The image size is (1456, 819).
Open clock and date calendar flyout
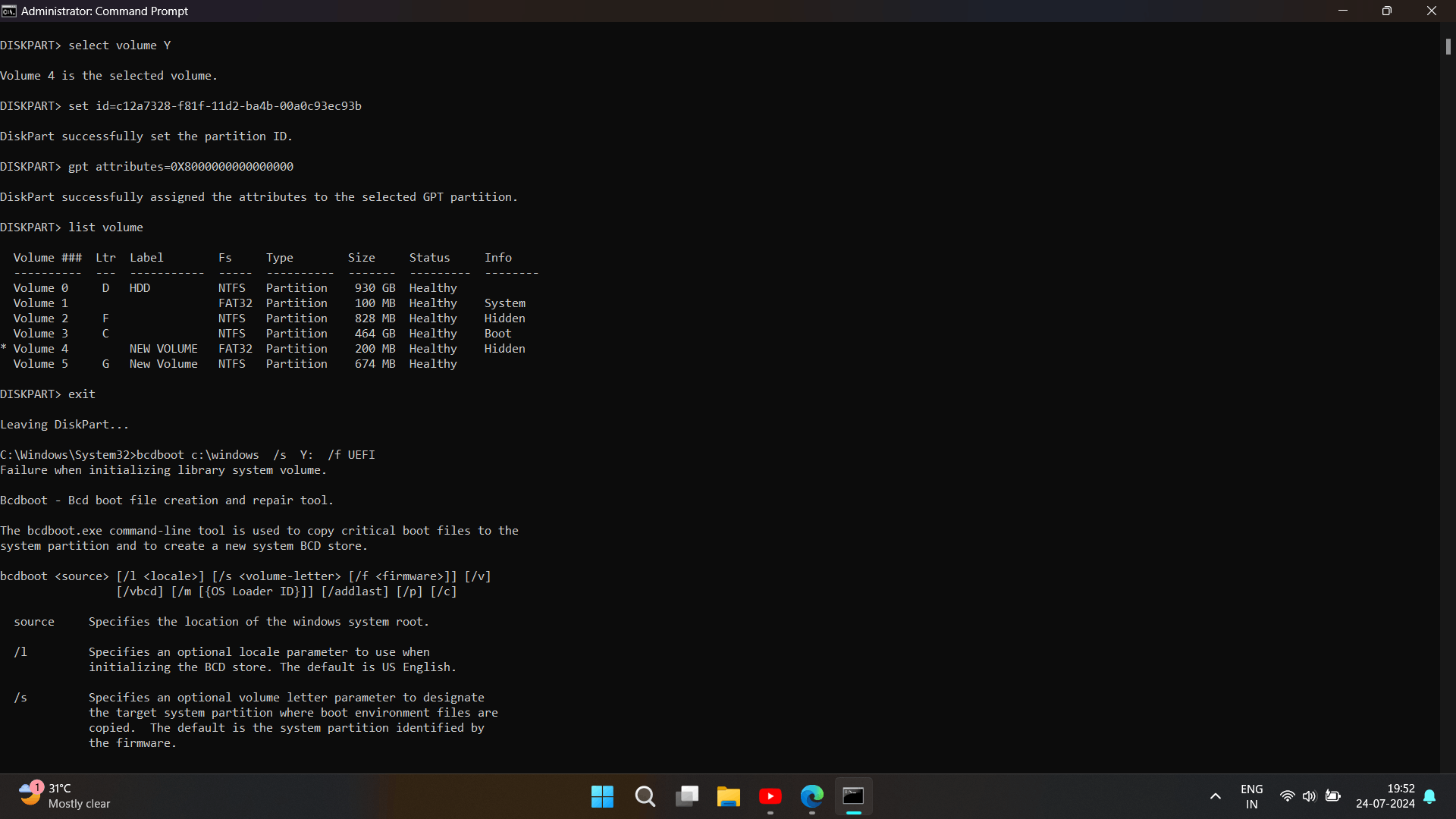pos(1385,796)
